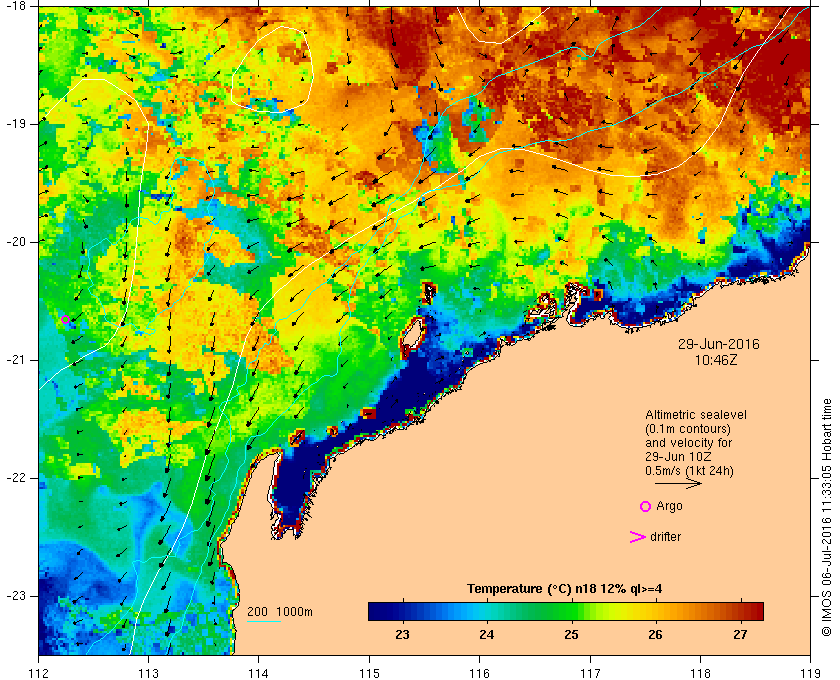Screen dimensions: 840x680
Task: Click the latitude axis label -22
Action: coord(18,478)
